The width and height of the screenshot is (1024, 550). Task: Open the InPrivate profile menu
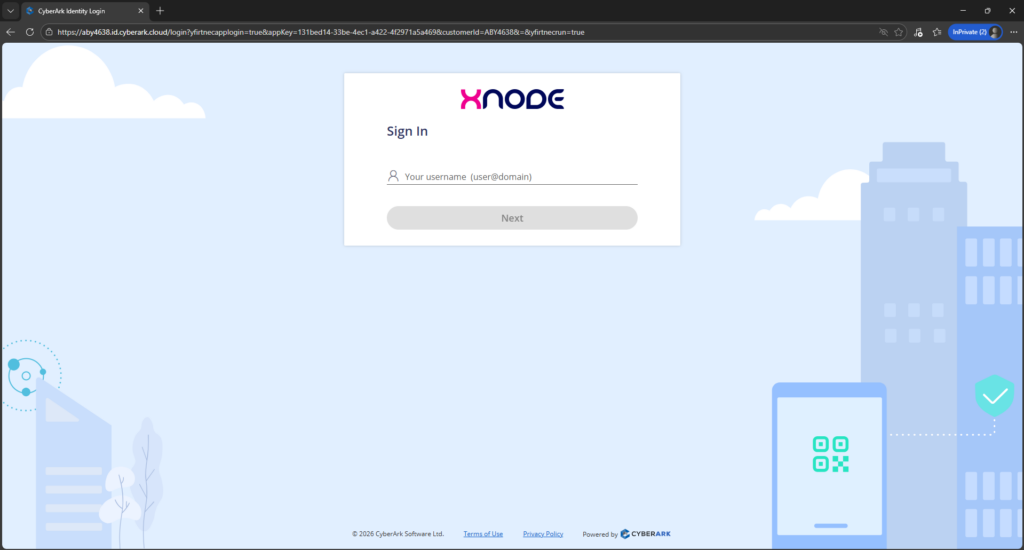click(x=974, y=32)
